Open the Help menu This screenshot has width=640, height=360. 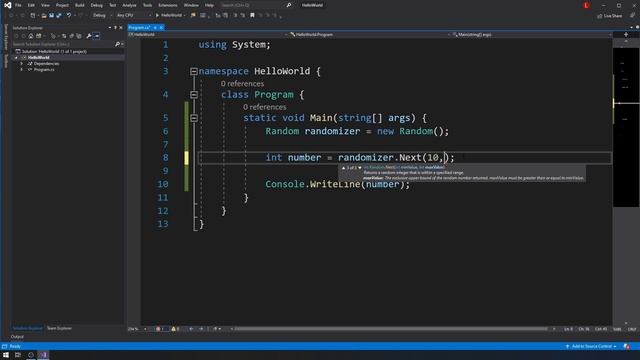[x=209, y=5]
